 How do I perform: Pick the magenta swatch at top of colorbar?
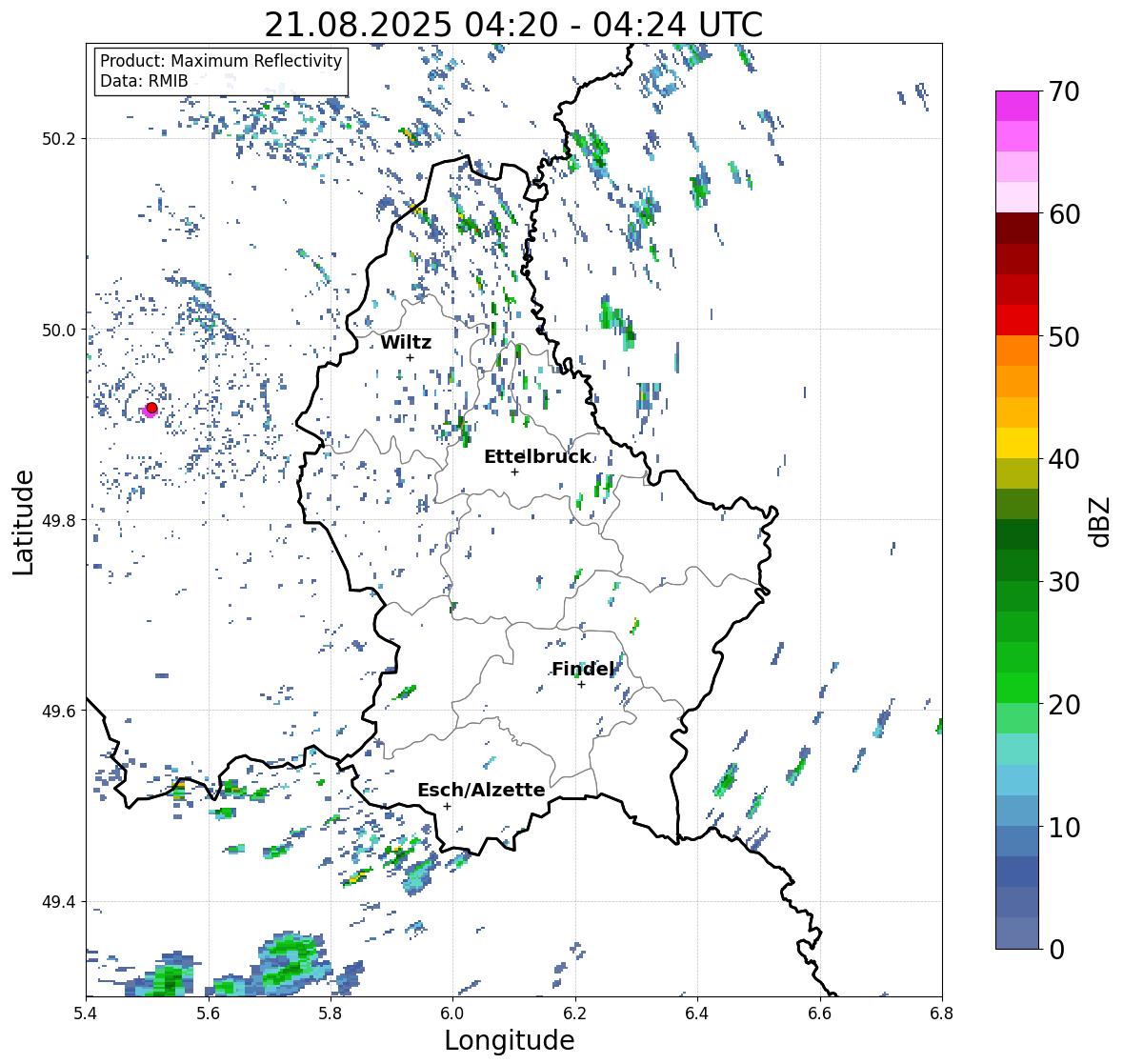1017,106
